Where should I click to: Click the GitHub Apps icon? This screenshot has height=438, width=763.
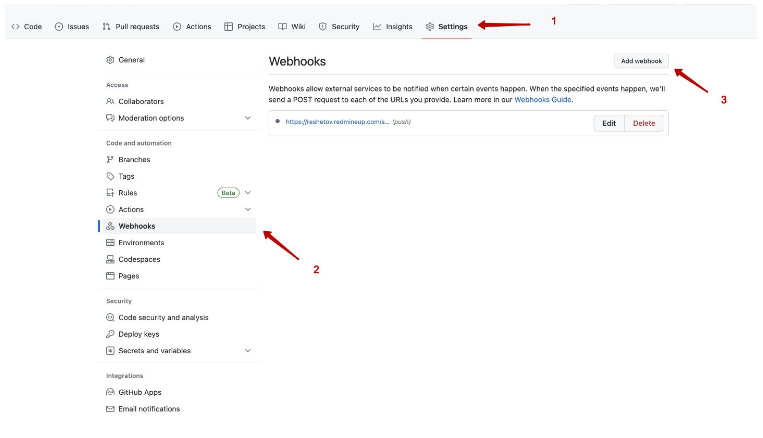[x=110, y=392]
